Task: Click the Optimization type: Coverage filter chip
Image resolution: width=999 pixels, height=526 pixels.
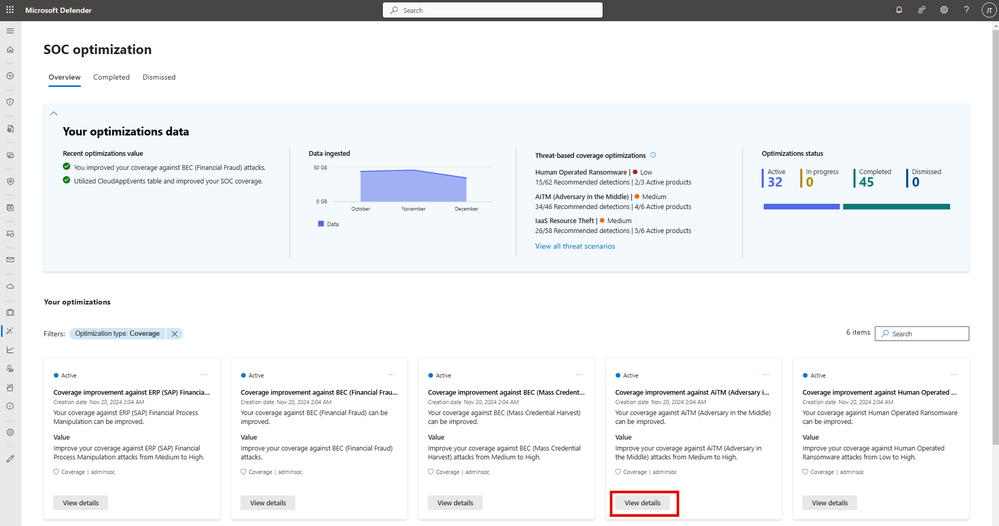Action: 117,334
